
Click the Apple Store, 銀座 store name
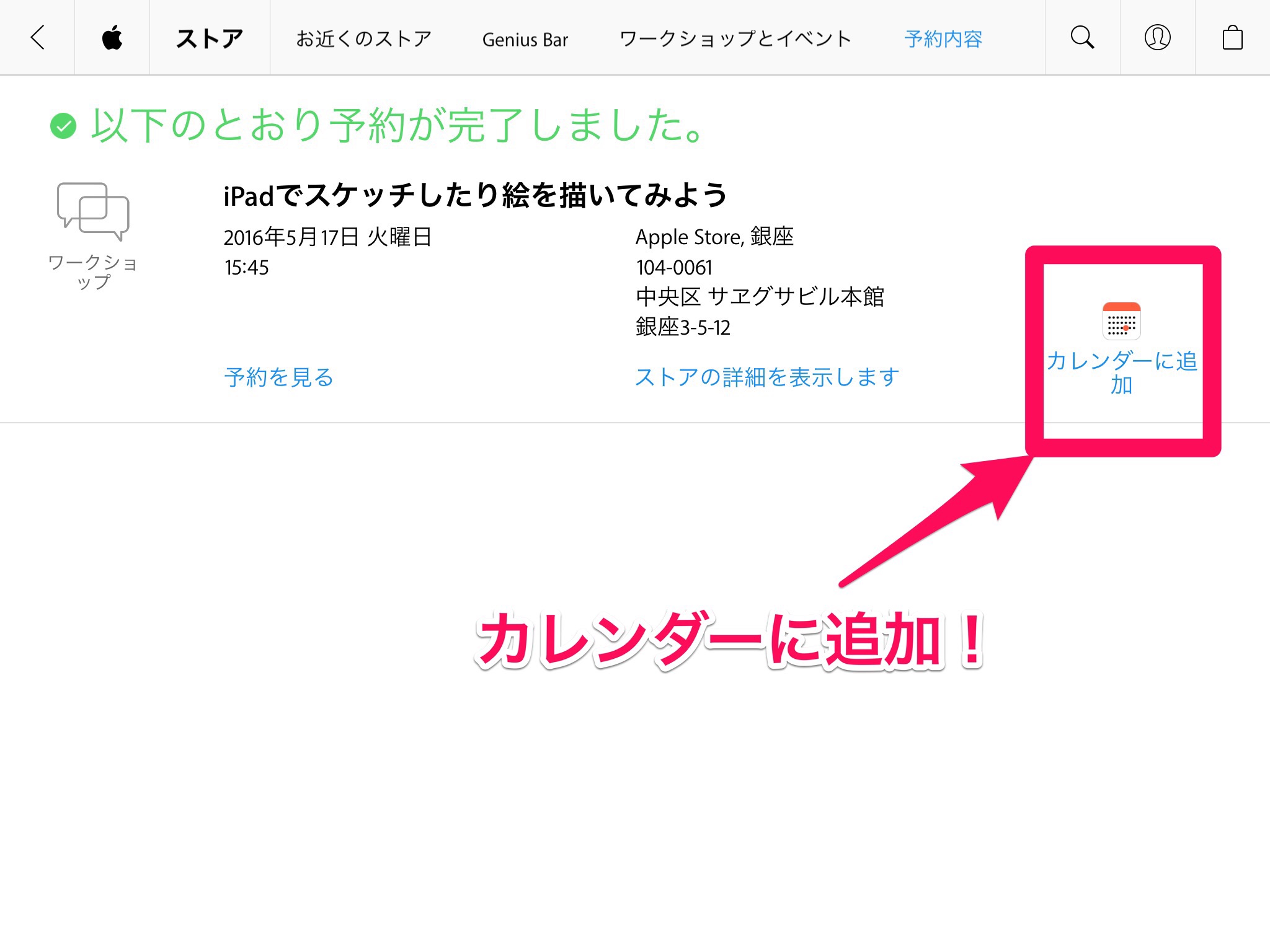click(714, 237)
